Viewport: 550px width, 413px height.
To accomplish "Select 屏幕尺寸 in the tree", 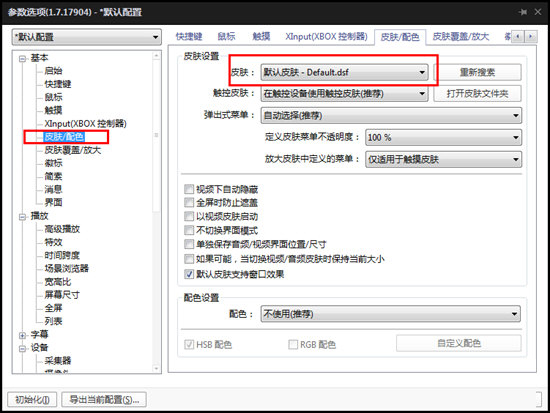I will coord(62,295).
